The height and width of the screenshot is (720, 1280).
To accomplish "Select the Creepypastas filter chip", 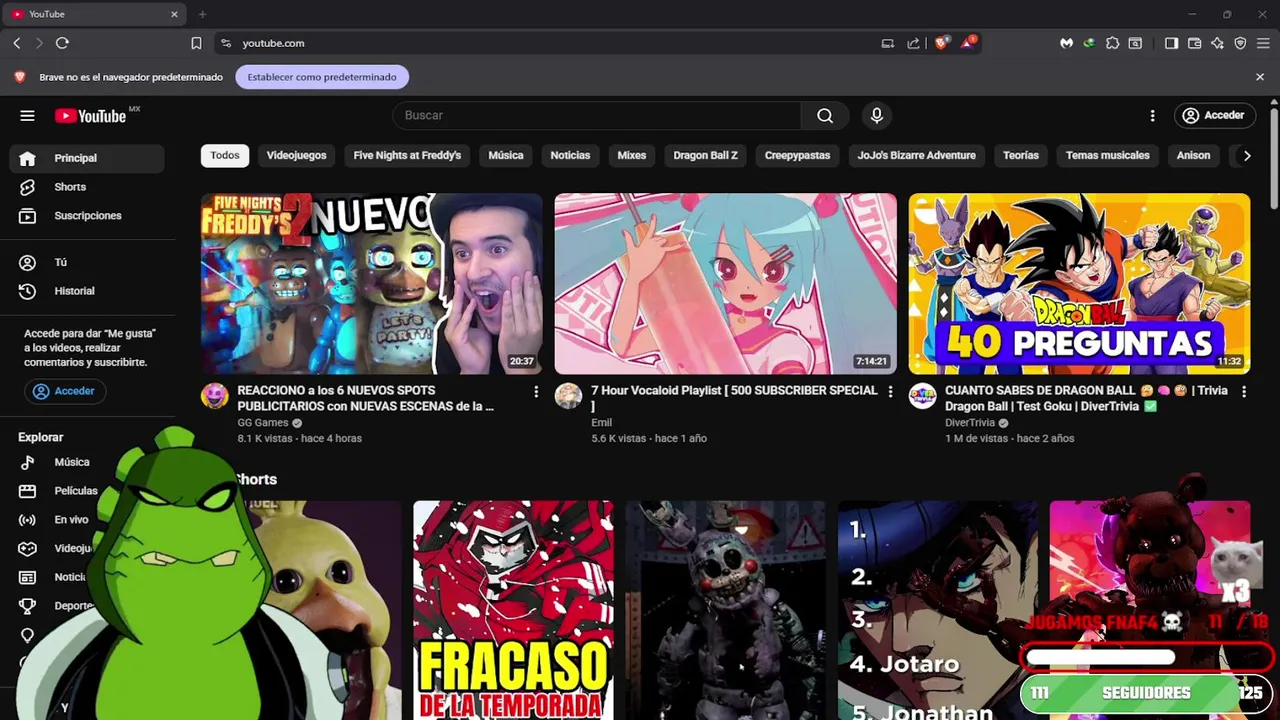I will tap(797, 155).
